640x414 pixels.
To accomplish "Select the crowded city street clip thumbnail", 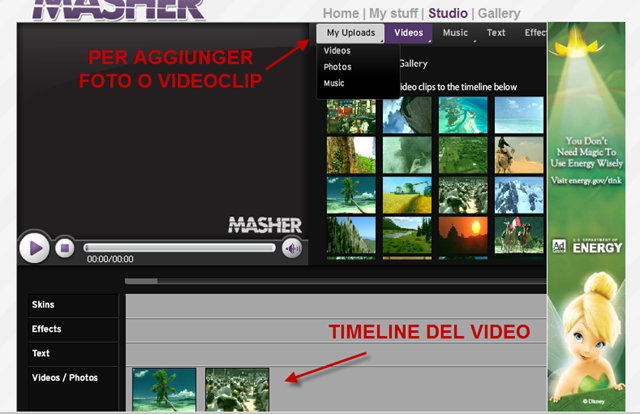I will tap(351, 116).
